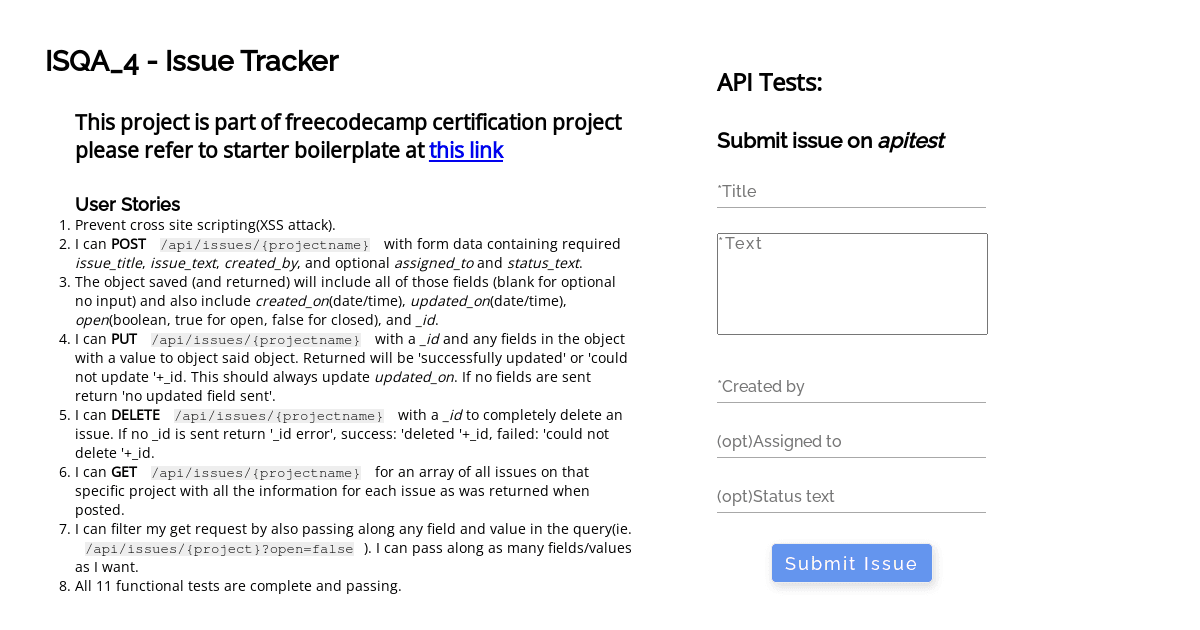Click the open=false query example code
The height and width of the screenshot is (630, 1200).
pos(218,549)
